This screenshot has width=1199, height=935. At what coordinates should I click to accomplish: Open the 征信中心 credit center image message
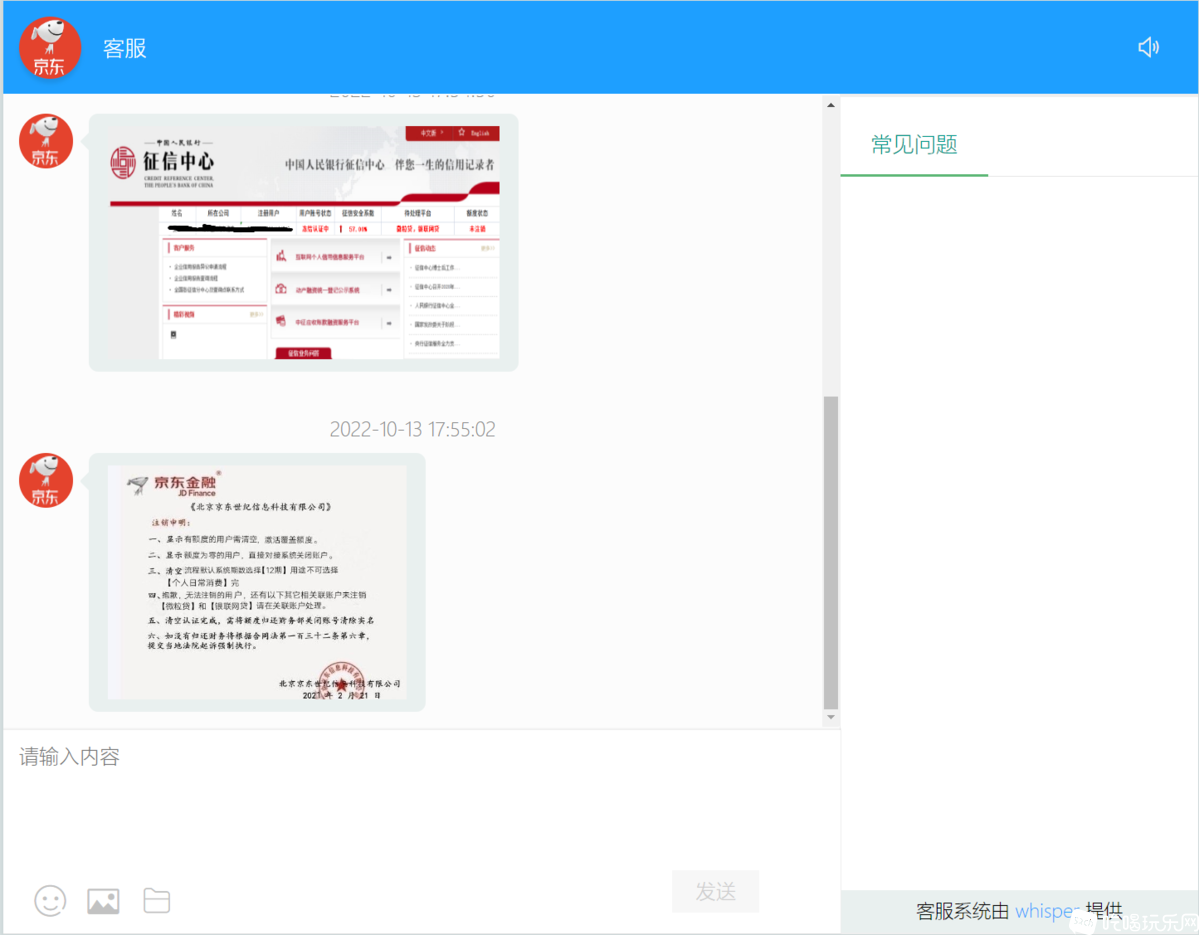(x=304, y=242)
